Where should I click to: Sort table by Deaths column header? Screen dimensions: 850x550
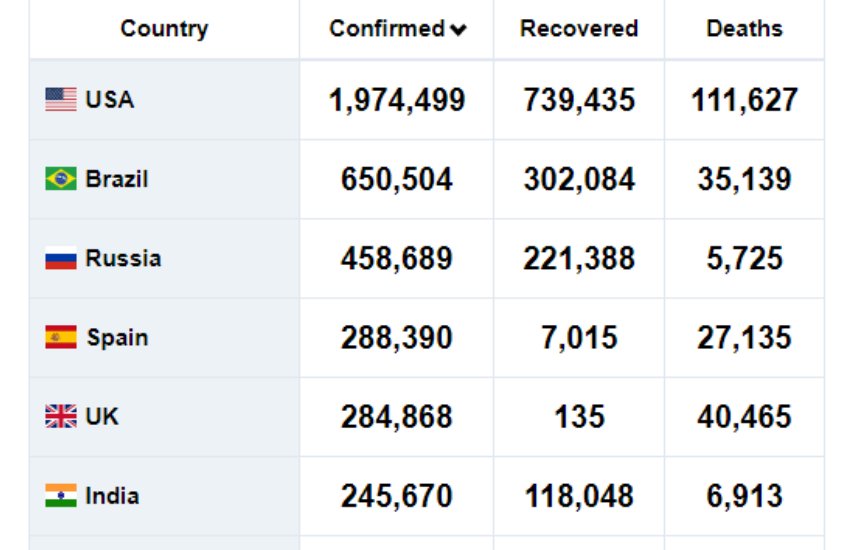[744, 29]
